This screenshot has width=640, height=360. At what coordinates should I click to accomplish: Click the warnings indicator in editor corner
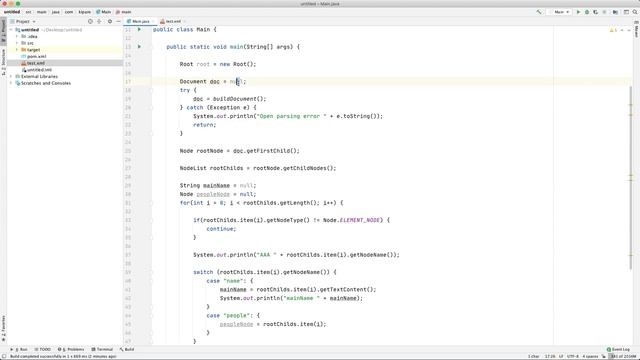[x=613, y=30]
